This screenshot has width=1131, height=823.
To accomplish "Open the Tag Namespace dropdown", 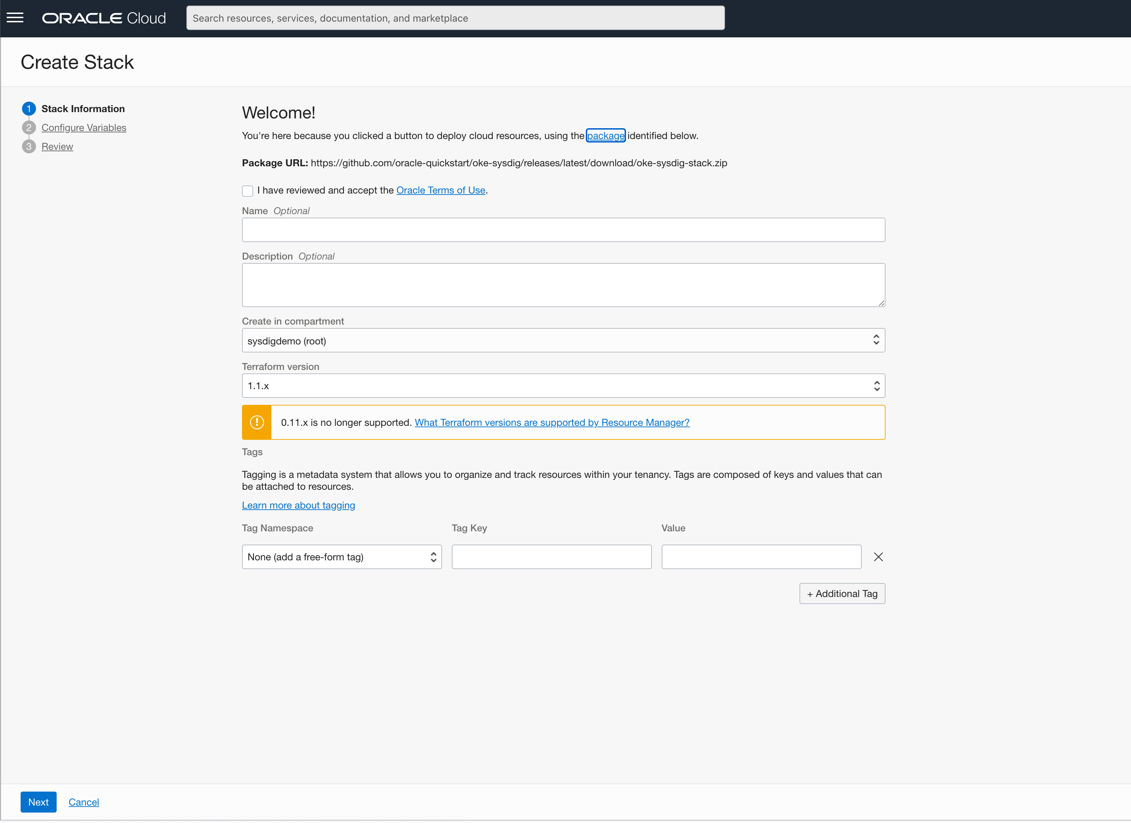I will [x=341, y=557].
